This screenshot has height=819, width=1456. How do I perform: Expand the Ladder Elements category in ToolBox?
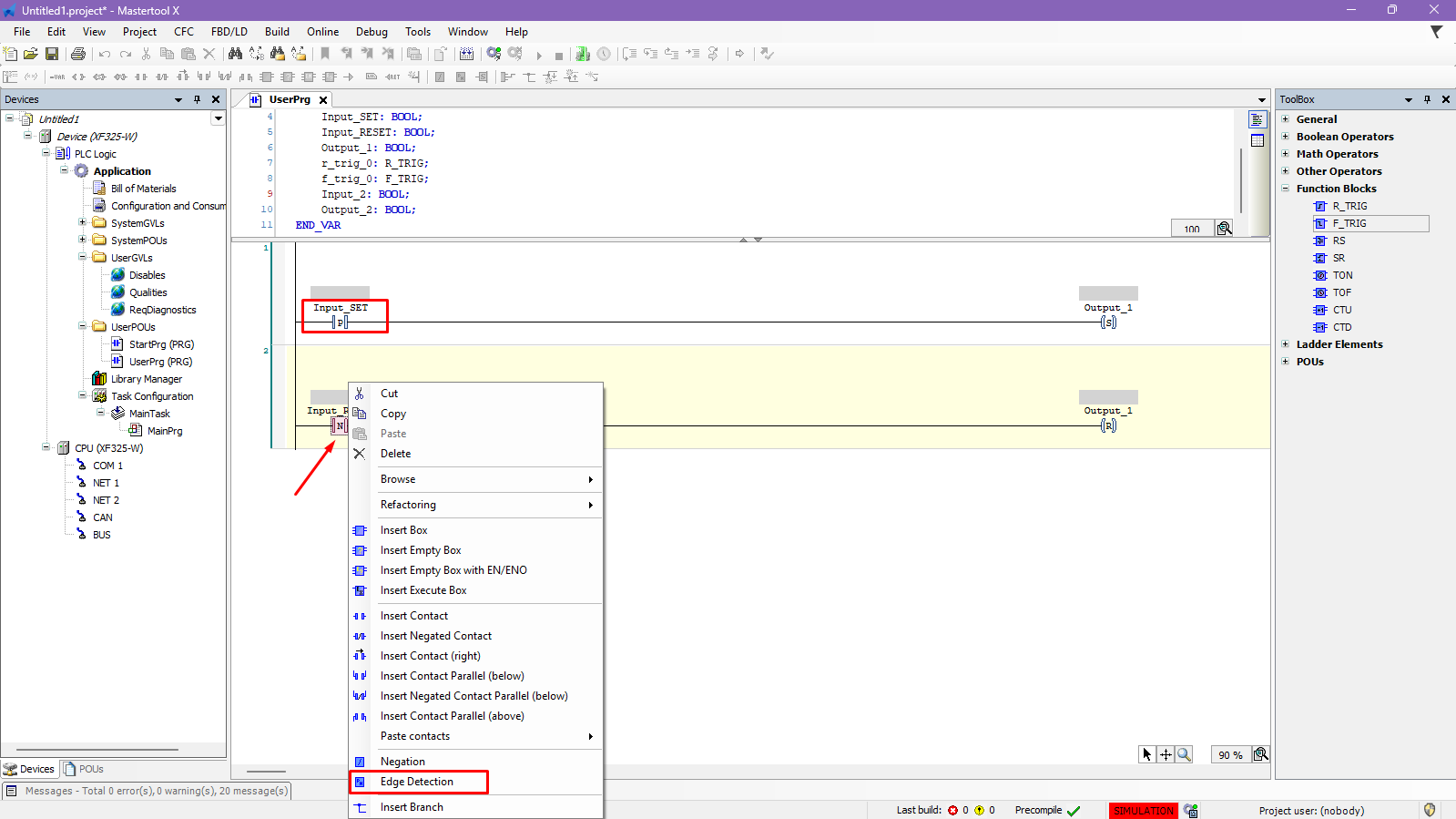tap(1286, 344)
